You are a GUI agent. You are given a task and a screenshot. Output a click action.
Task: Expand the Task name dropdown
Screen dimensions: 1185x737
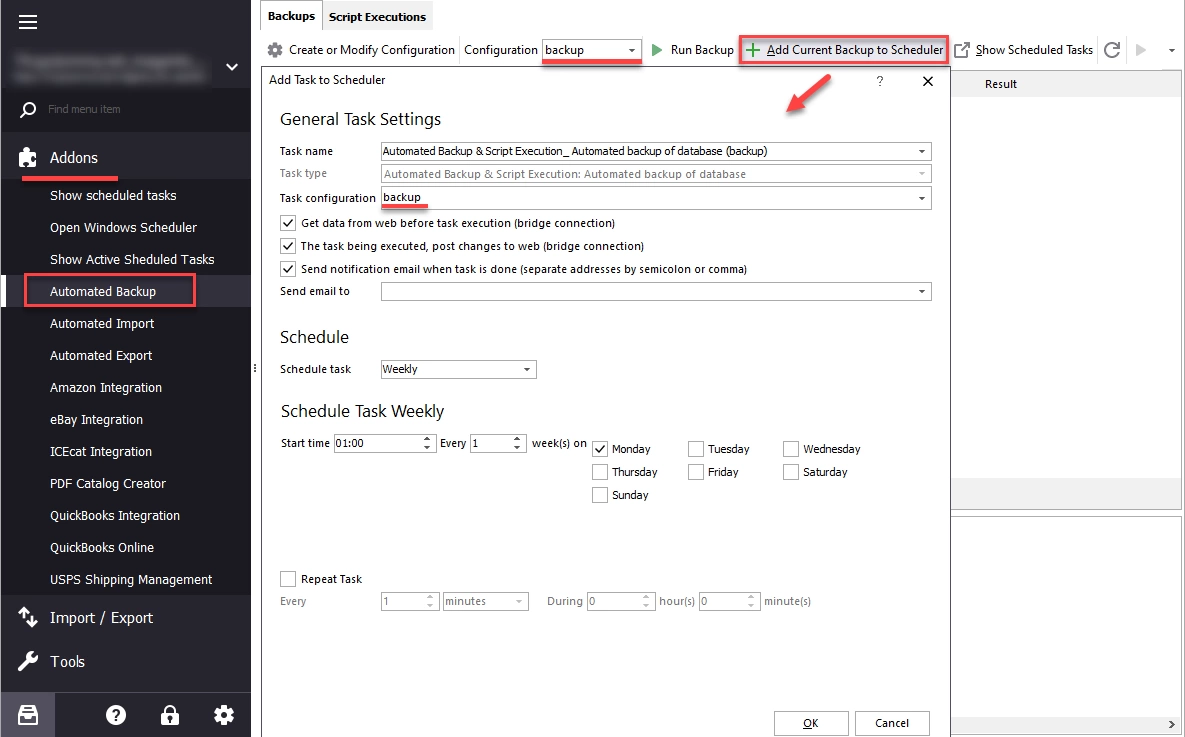click(922, 151)
